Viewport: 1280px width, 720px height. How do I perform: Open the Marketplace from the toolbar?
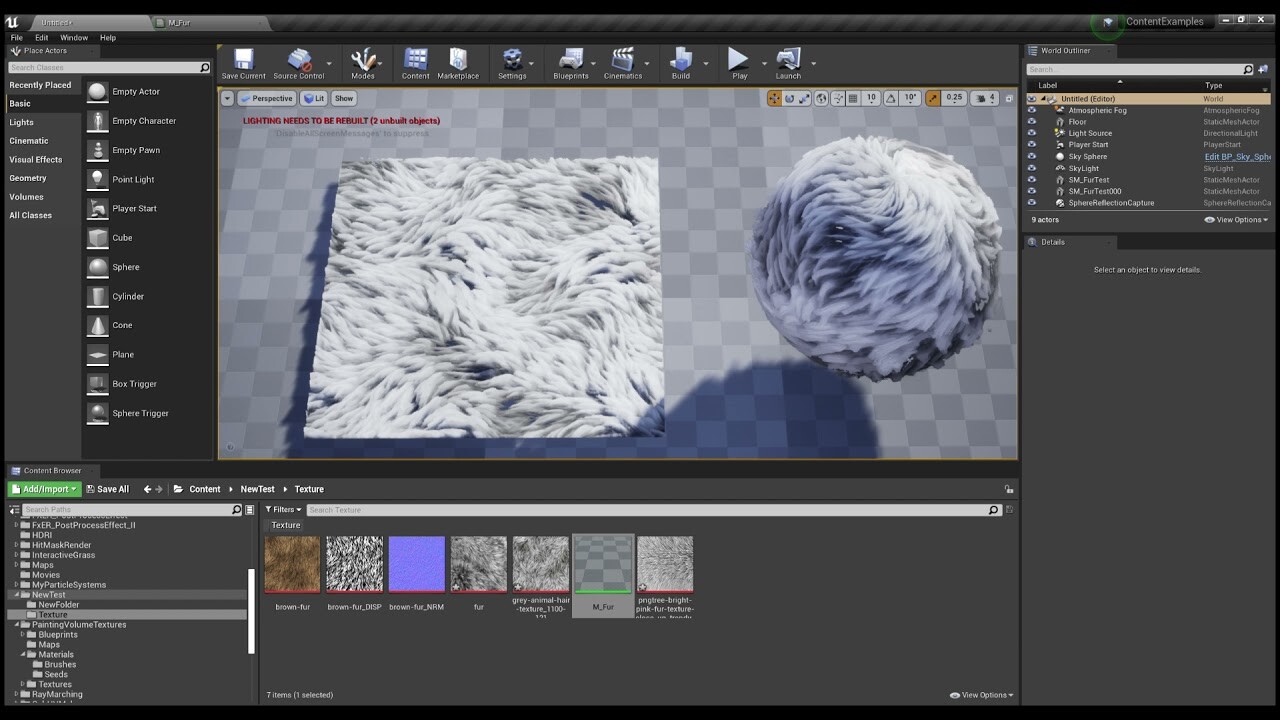click(457, 62)
